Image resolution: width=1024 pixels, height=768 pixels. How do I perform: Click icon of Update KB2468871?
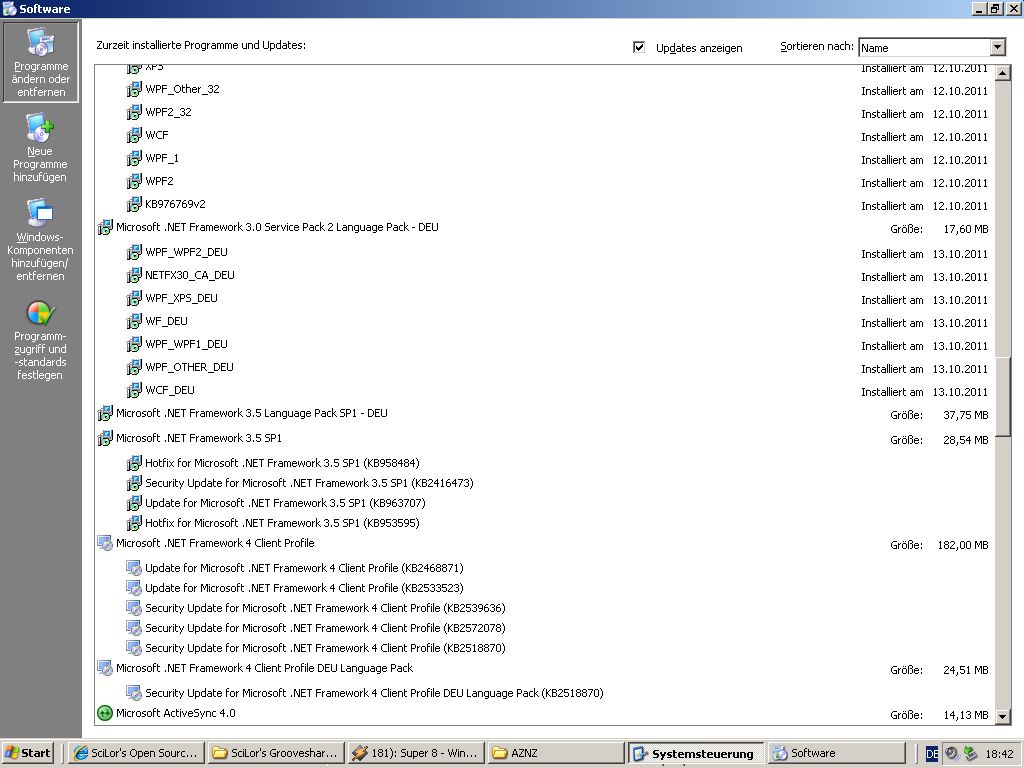[134, 568]
